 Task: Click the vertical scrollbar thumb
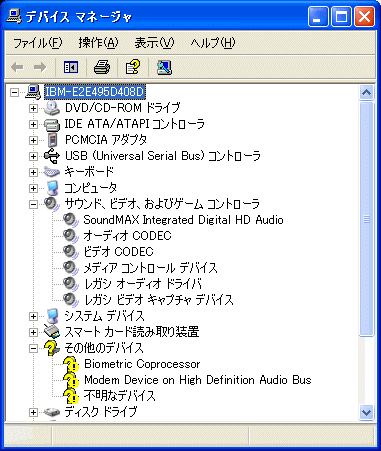coord(366,219)
